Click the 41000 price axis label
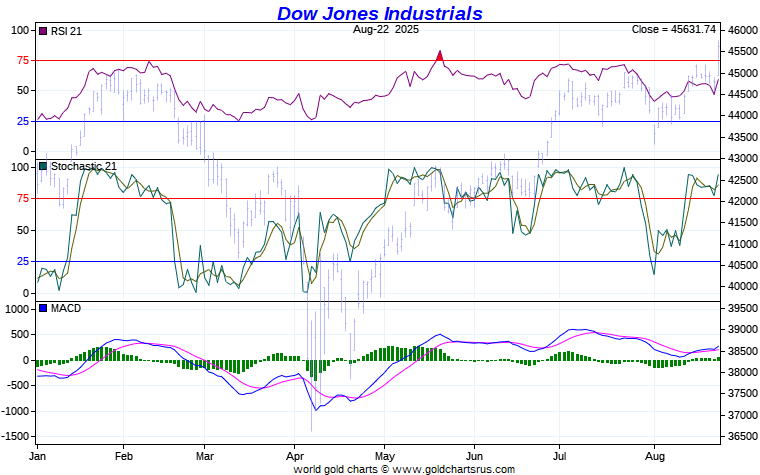Viewport: 760px width, 475px height. pos(742,244)
